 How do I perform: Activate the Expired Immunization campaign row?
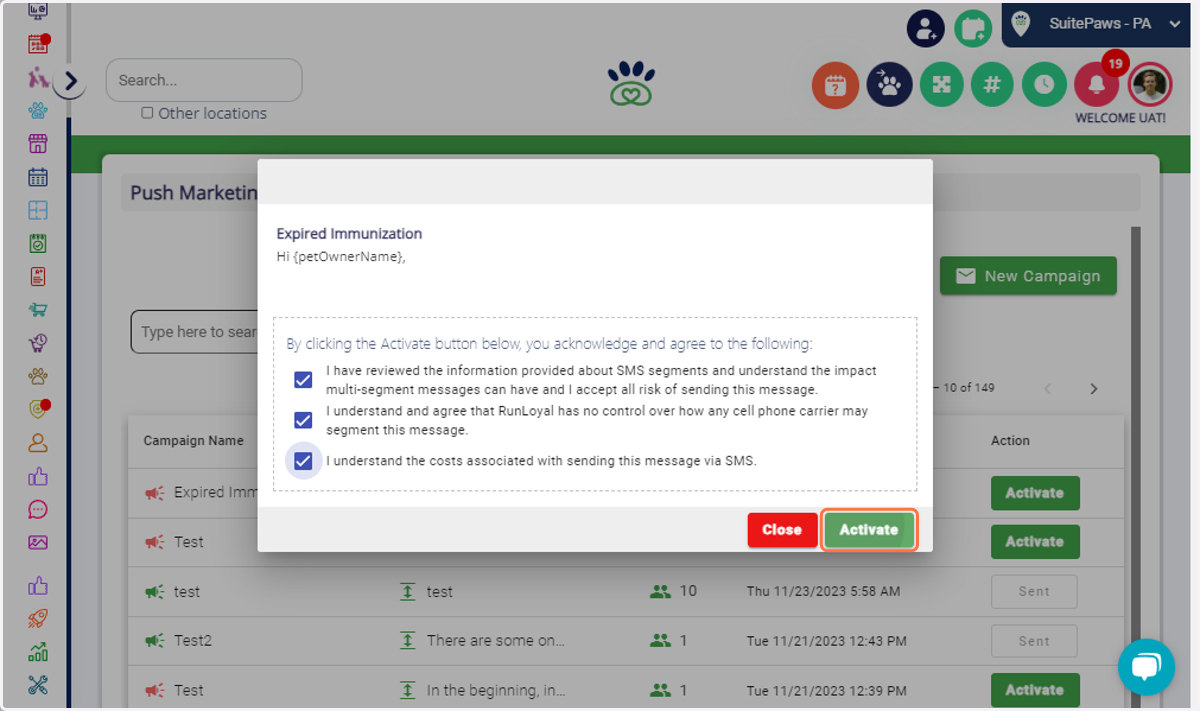point(1035,493)
